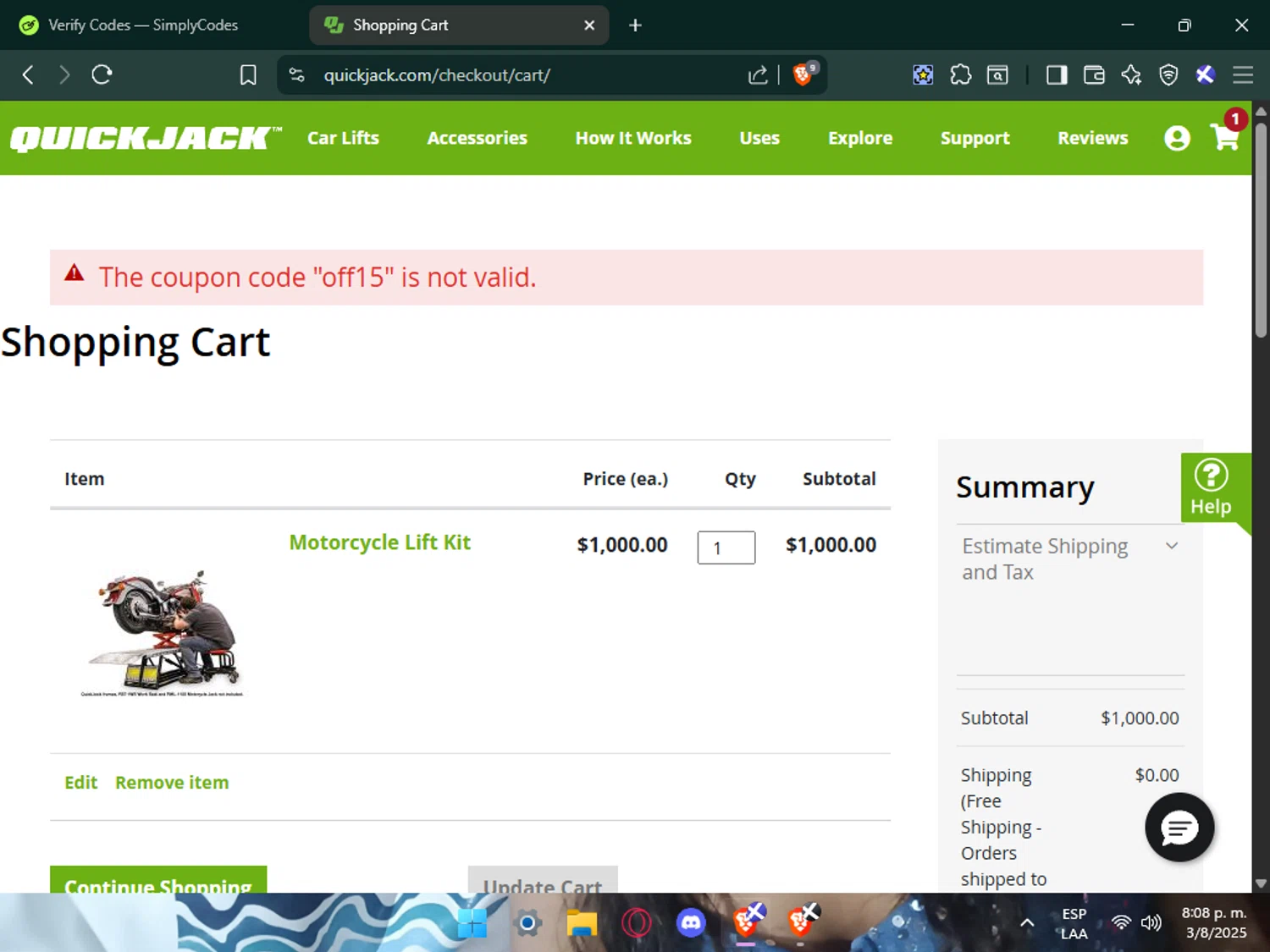Screen dimensions: 1270x952
Task: Open a new browser tab
Action: pyautogui.click(x=635, y=25)
